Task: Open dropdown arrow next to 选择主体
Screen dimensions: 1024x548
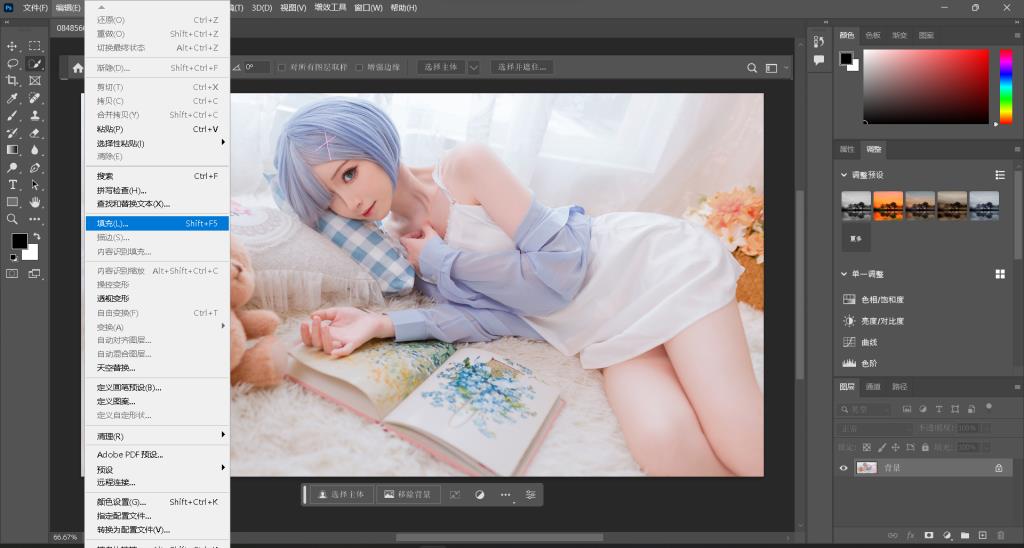Action: click(473, 68)
